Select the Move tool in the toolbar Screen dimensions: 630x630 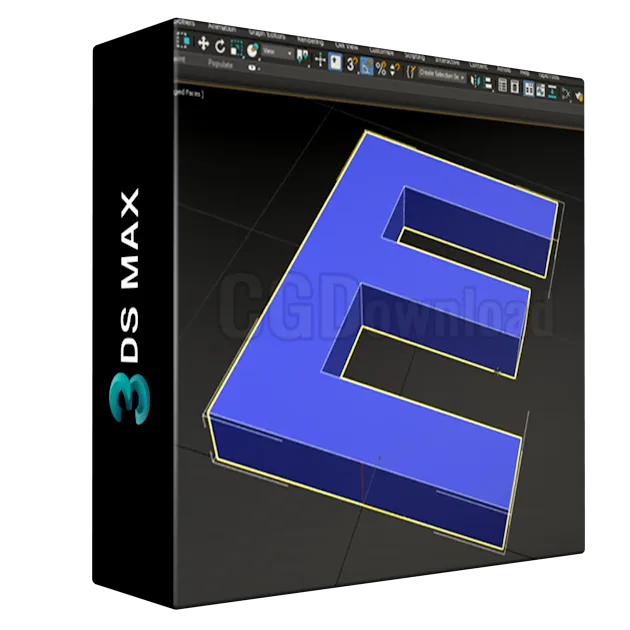tap(203, 43)
